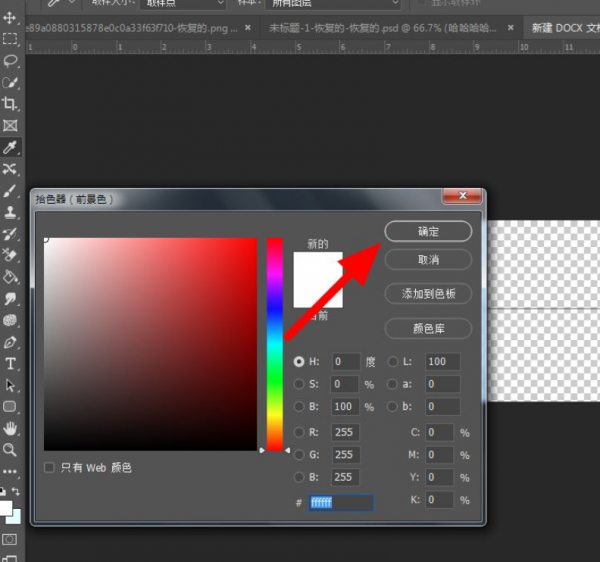Select the Quick Selection tool
Screen dimensions: 600x562
tap(10, 82)
